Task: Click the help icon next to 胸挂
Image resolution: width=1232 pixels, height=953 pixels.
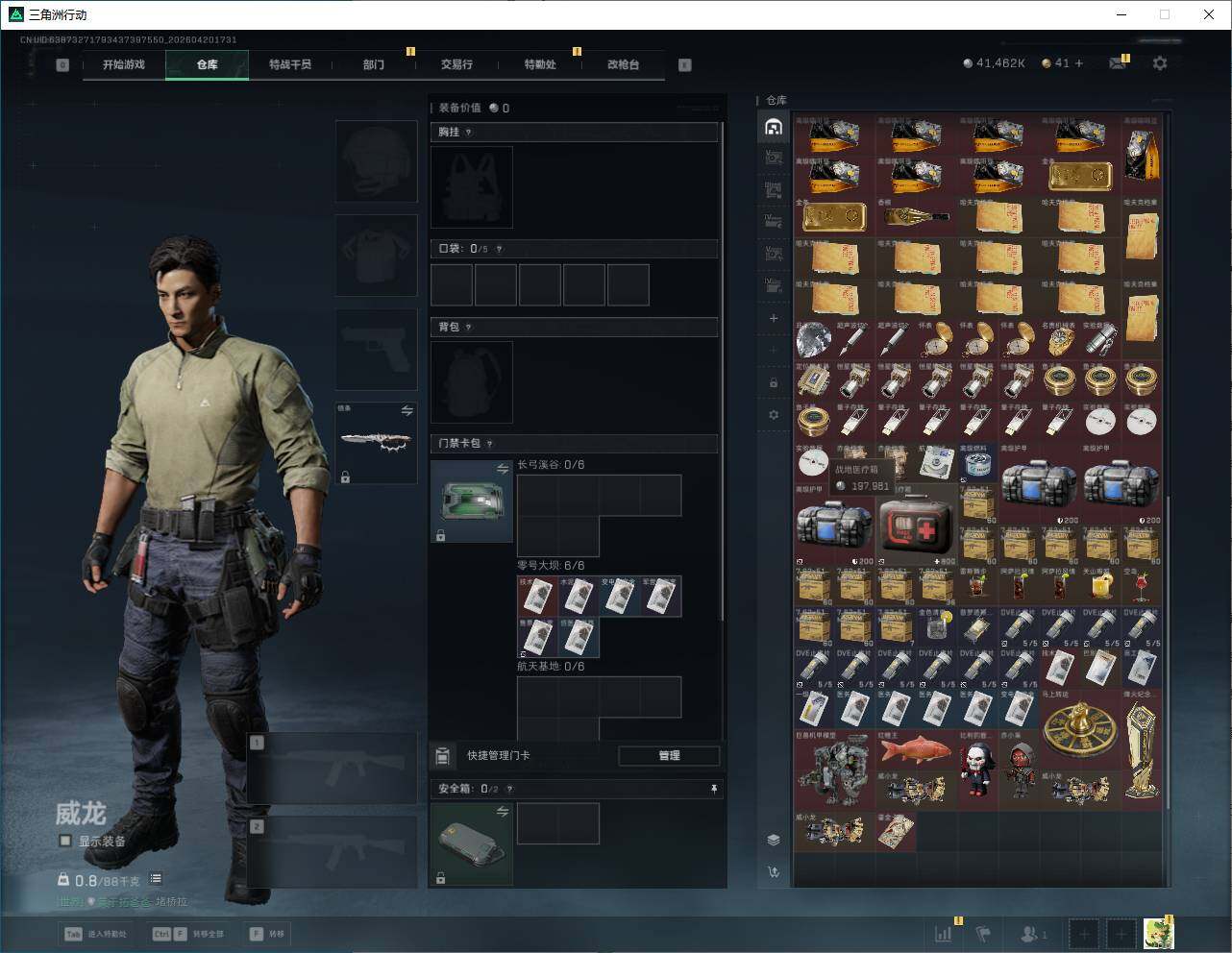Action: (469, 133)
